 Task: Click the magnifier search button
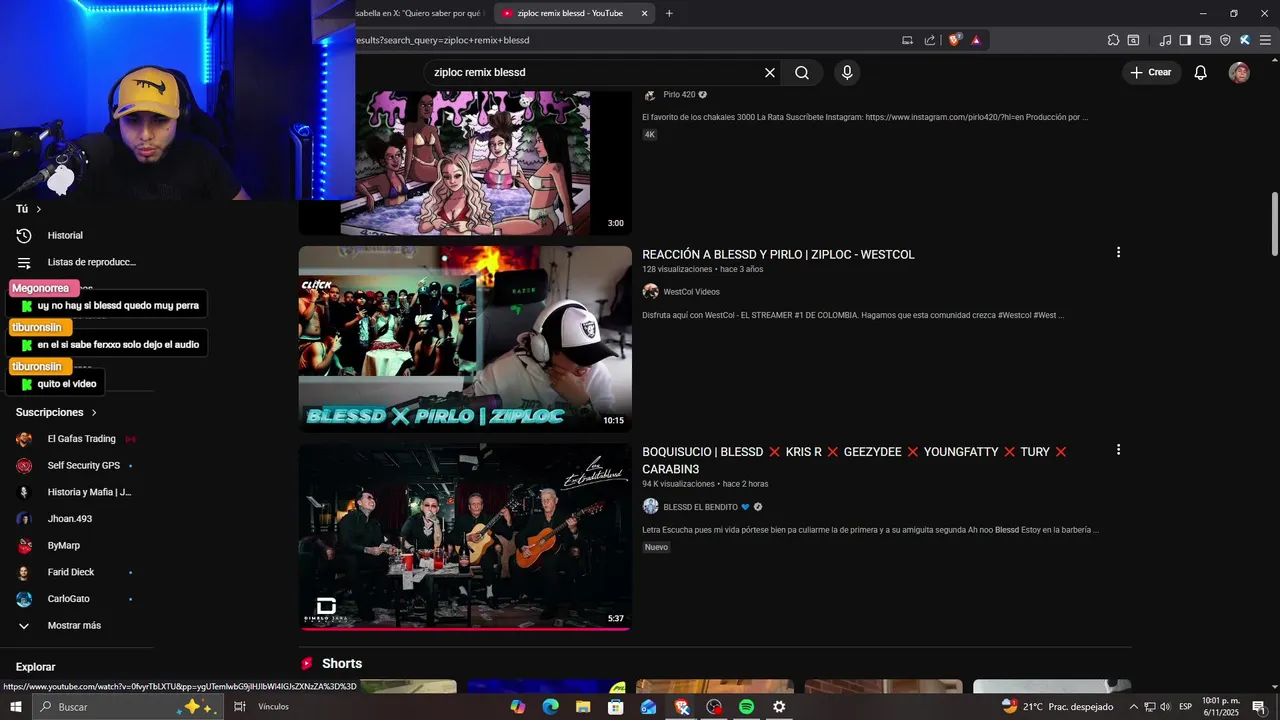pyautogui.click(x=802, y=73)
